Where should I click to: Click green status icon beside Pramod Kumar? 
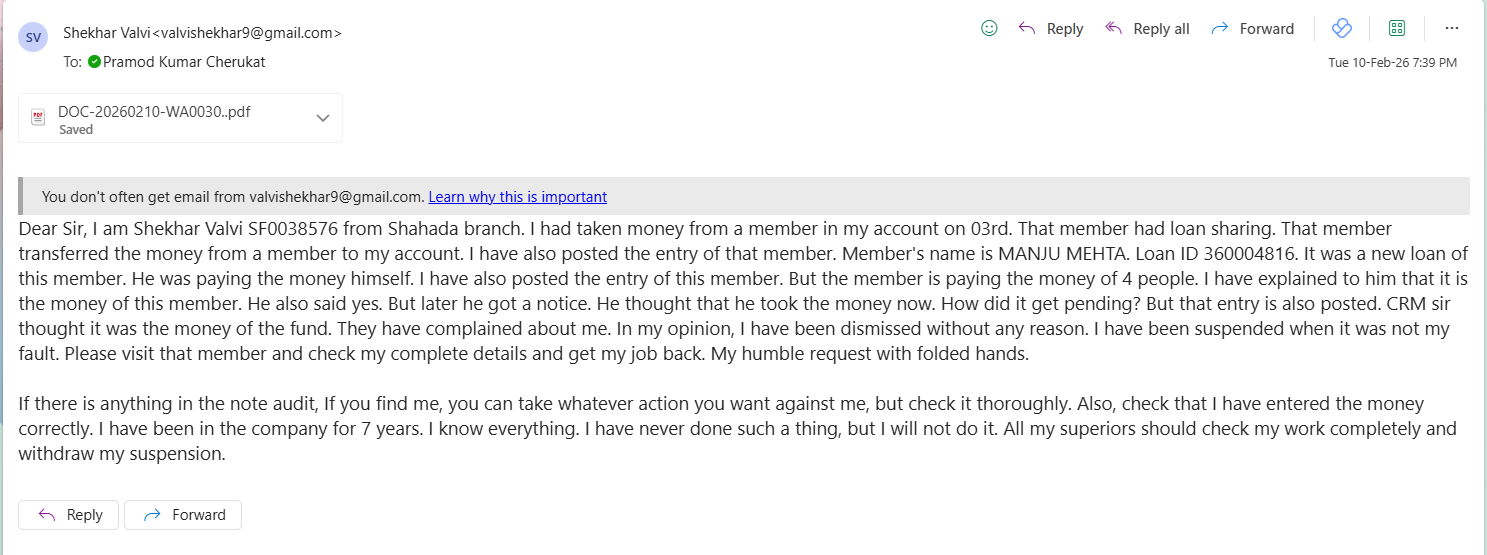[x=94, y=62]
